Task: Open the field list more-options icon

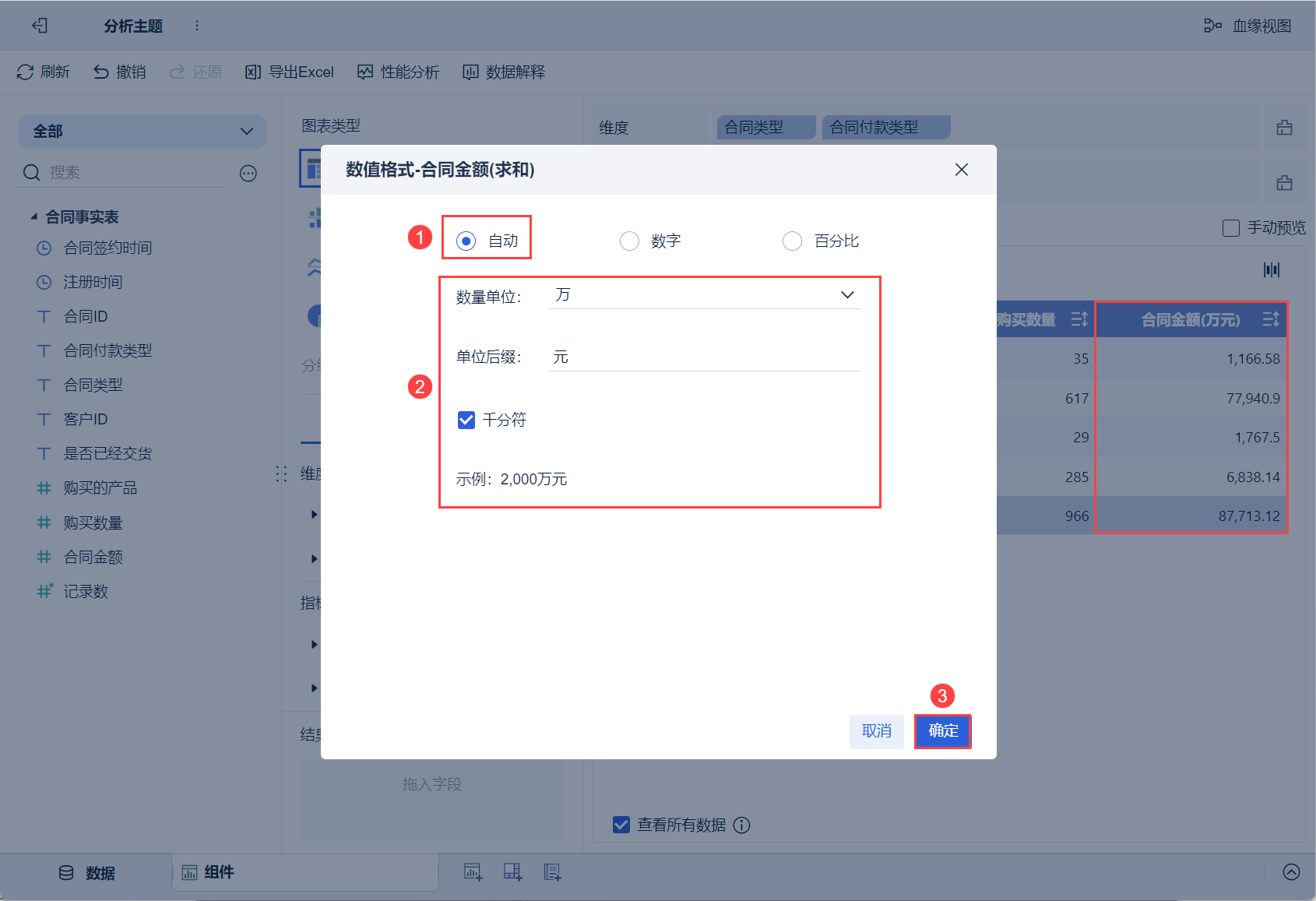Action: click(x=248, y=173)
